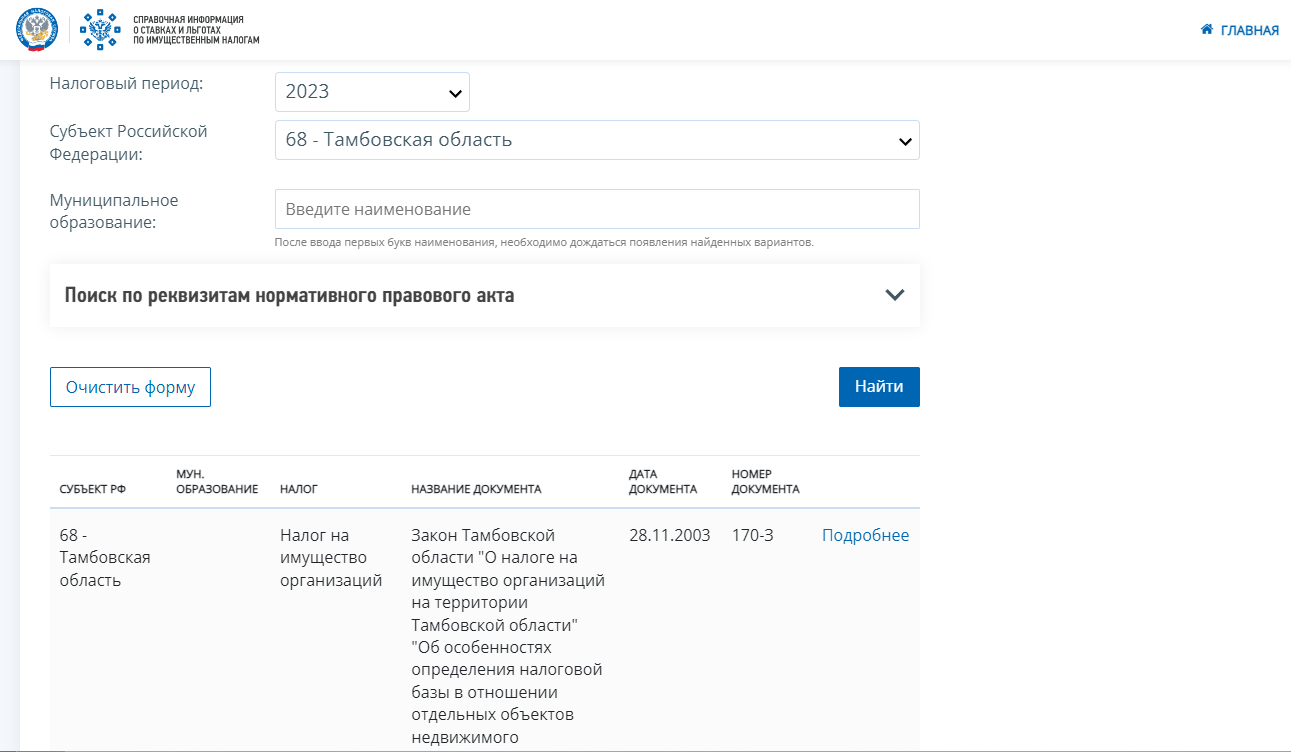Image resolution: width=1291 pixels, height=752 pixels.
Task: Click the Налог column header
Action: click(x=299, y=489)
